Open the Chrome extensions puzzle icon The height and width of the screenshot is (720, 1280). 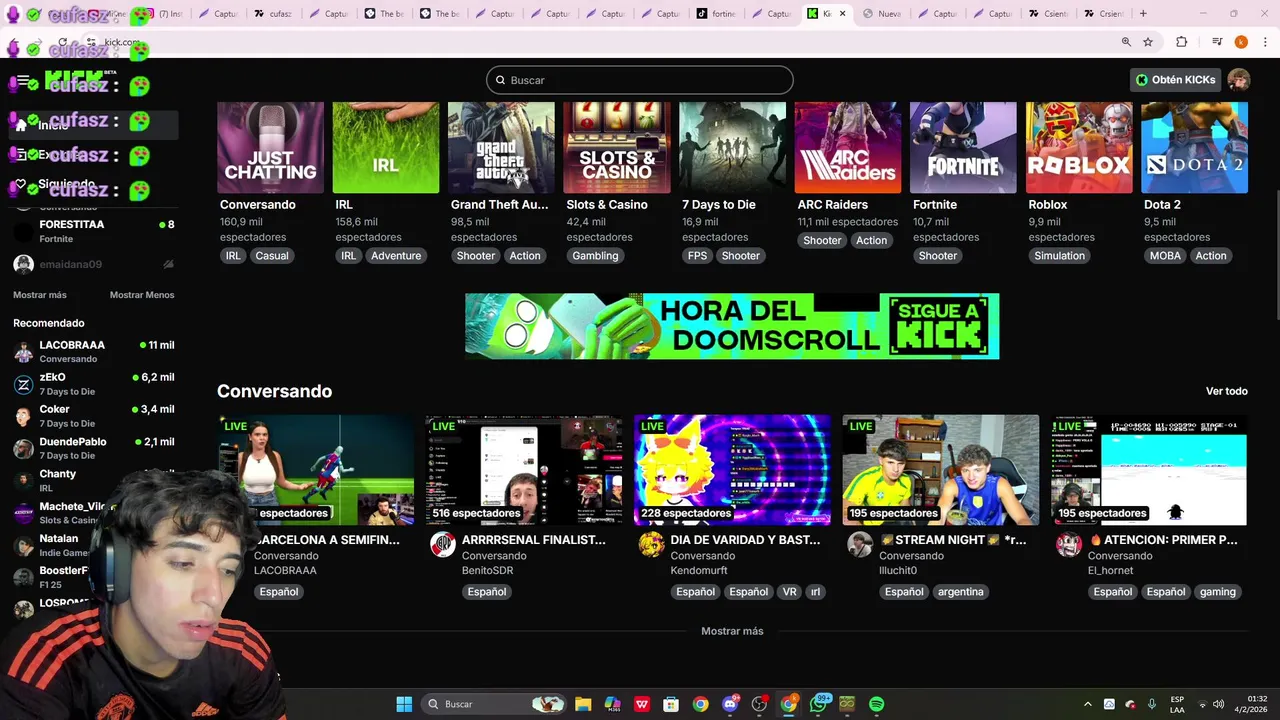[1181, 42]
